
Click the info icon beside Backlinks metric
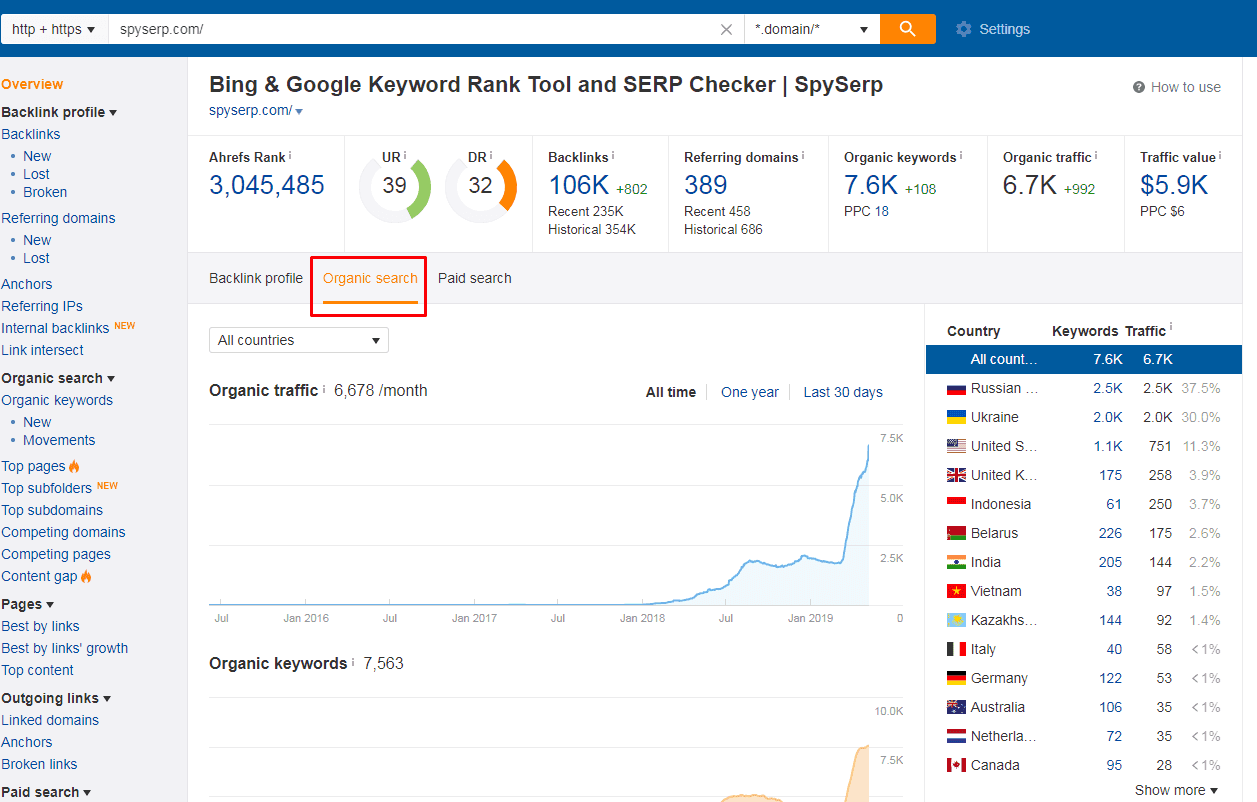pos(613,156)
